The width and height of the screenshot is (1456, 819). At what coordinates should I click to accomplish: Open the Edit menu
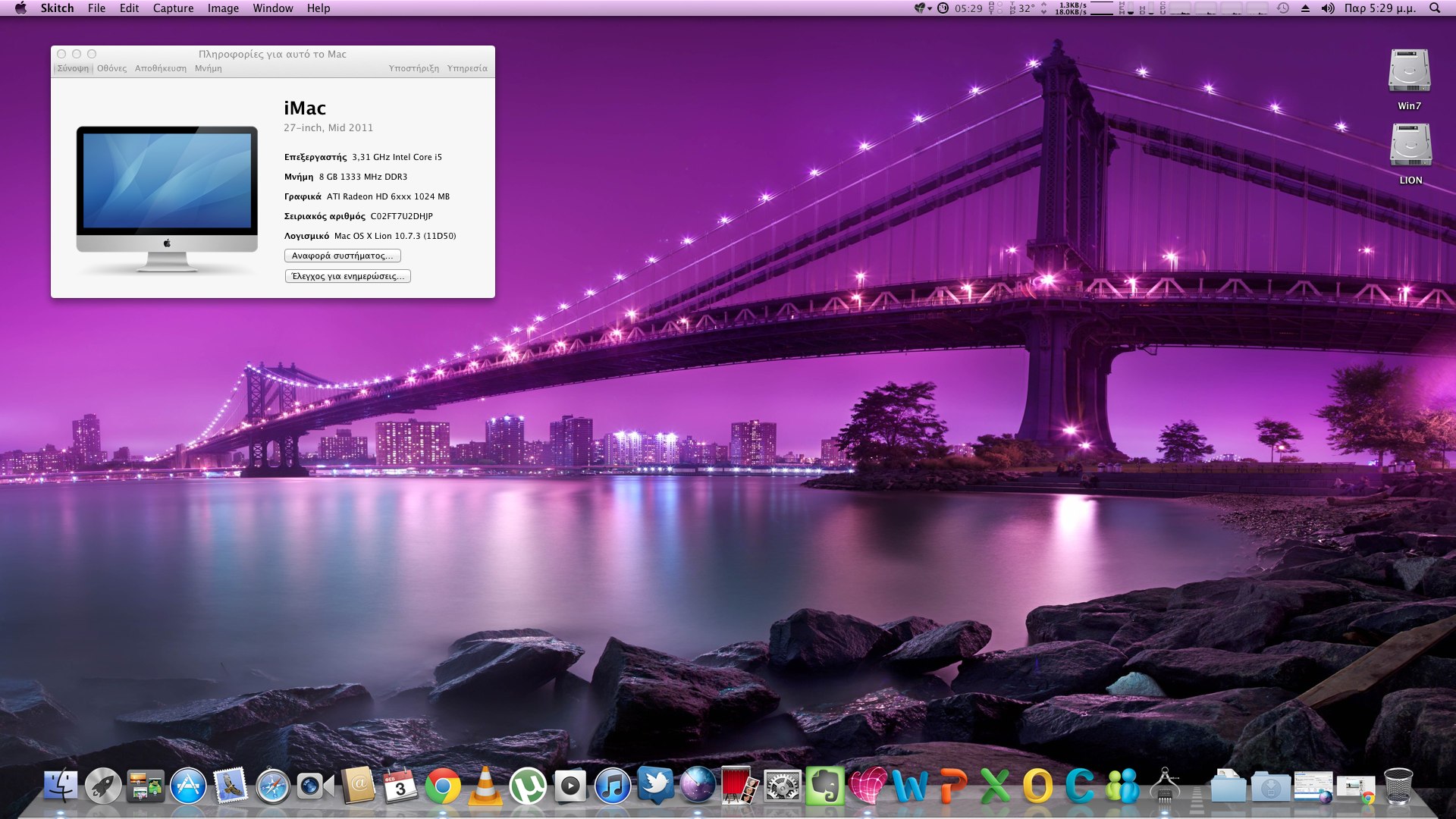(x=129, y=8)
